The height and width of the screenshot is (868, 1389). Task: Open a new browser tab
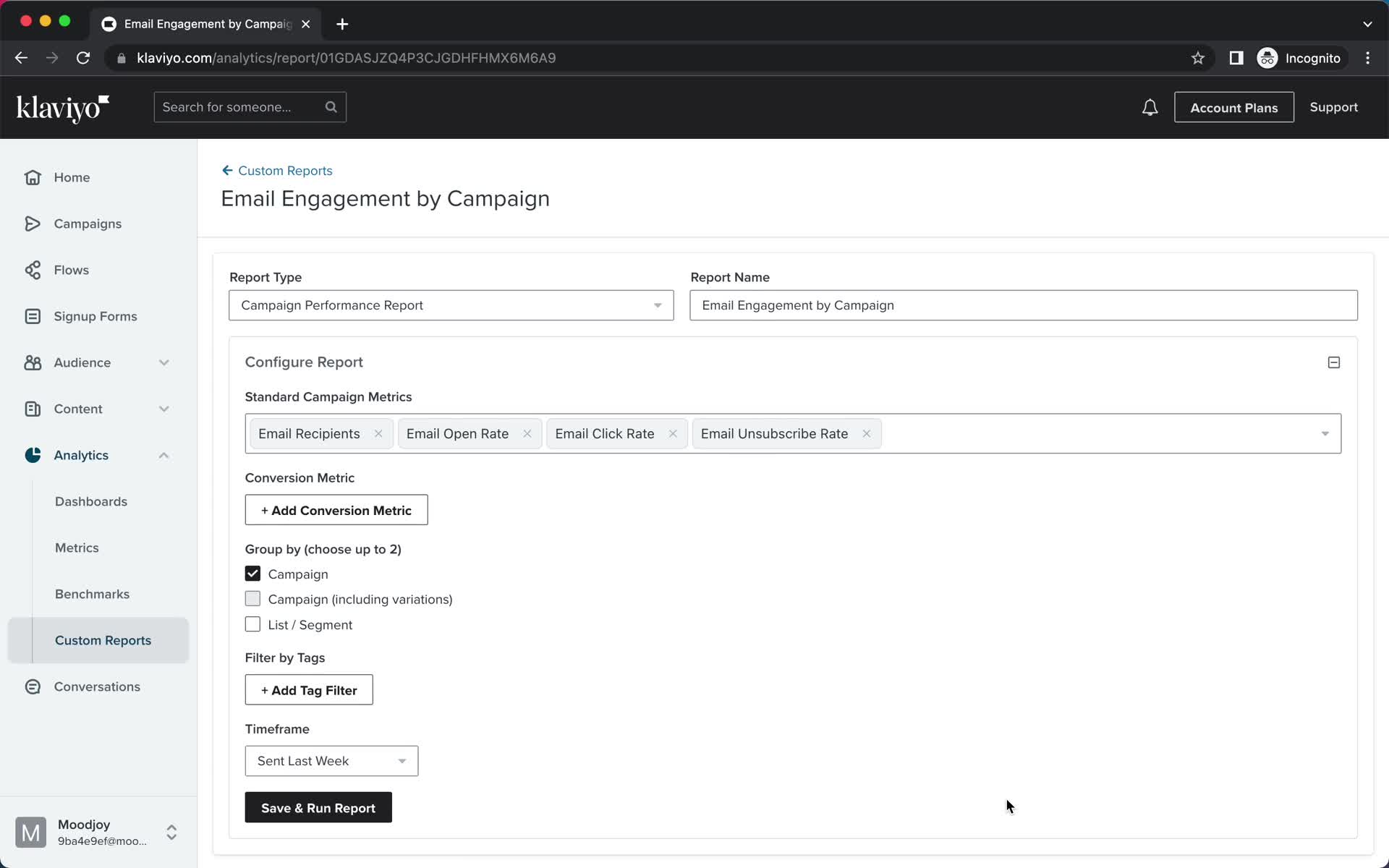(342, 24)
